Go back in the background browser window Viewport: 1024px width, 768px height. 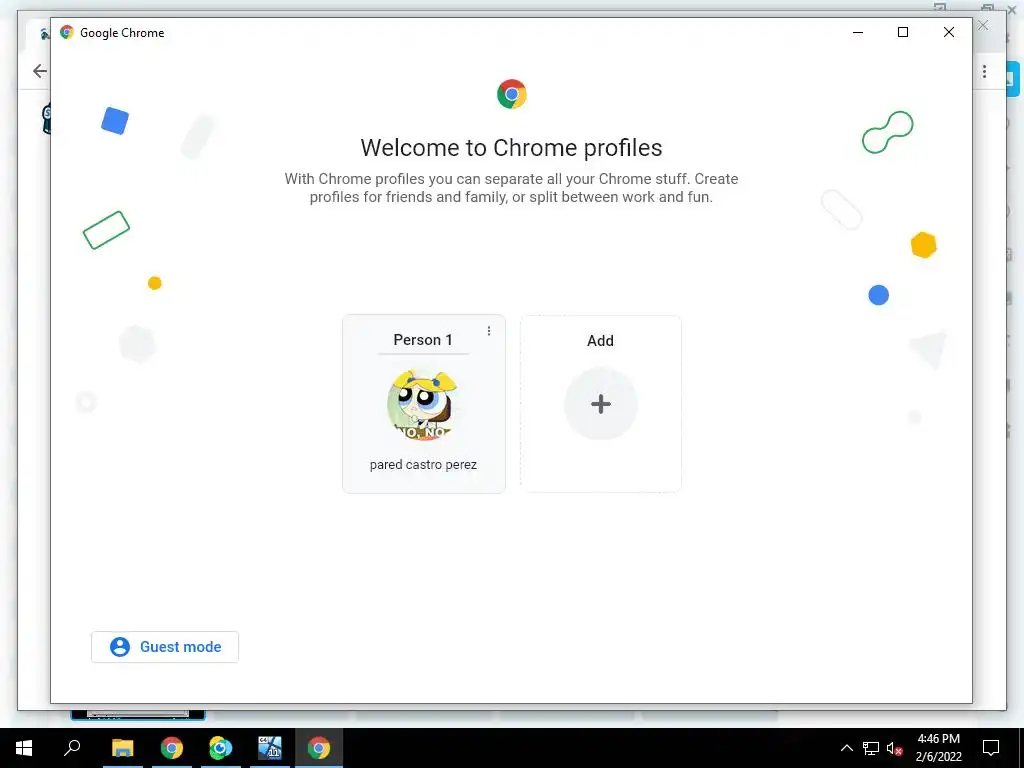pyautogui.click(x=40, y=71)
